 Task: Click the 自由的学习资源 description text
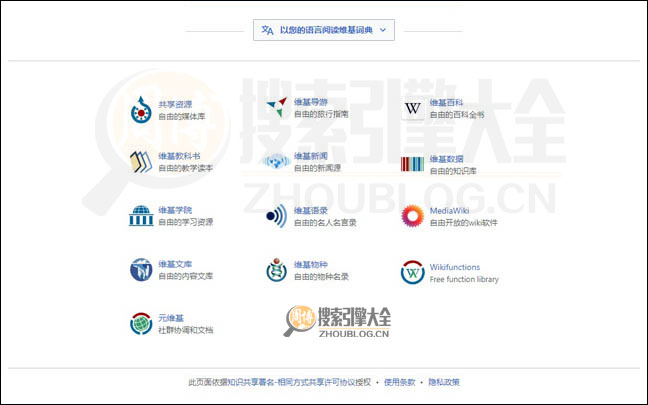[186, 222]
